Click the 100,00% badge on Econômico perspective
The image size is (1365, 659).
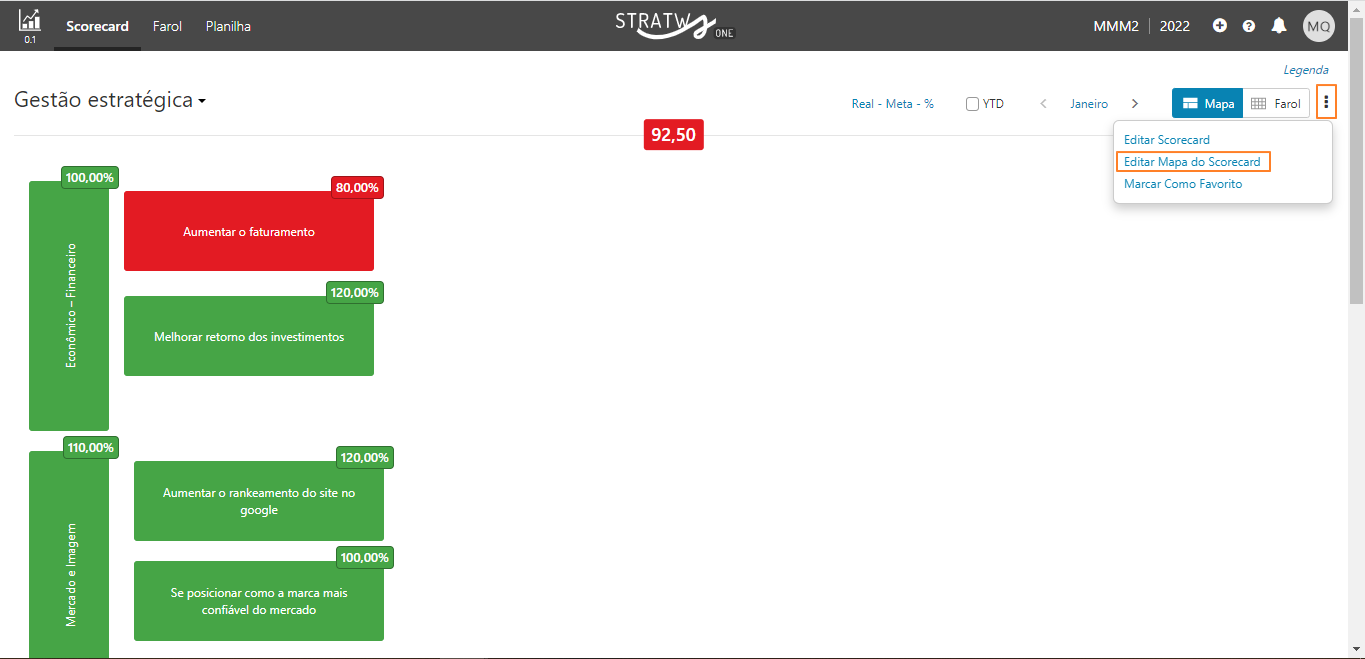[90, 177]
